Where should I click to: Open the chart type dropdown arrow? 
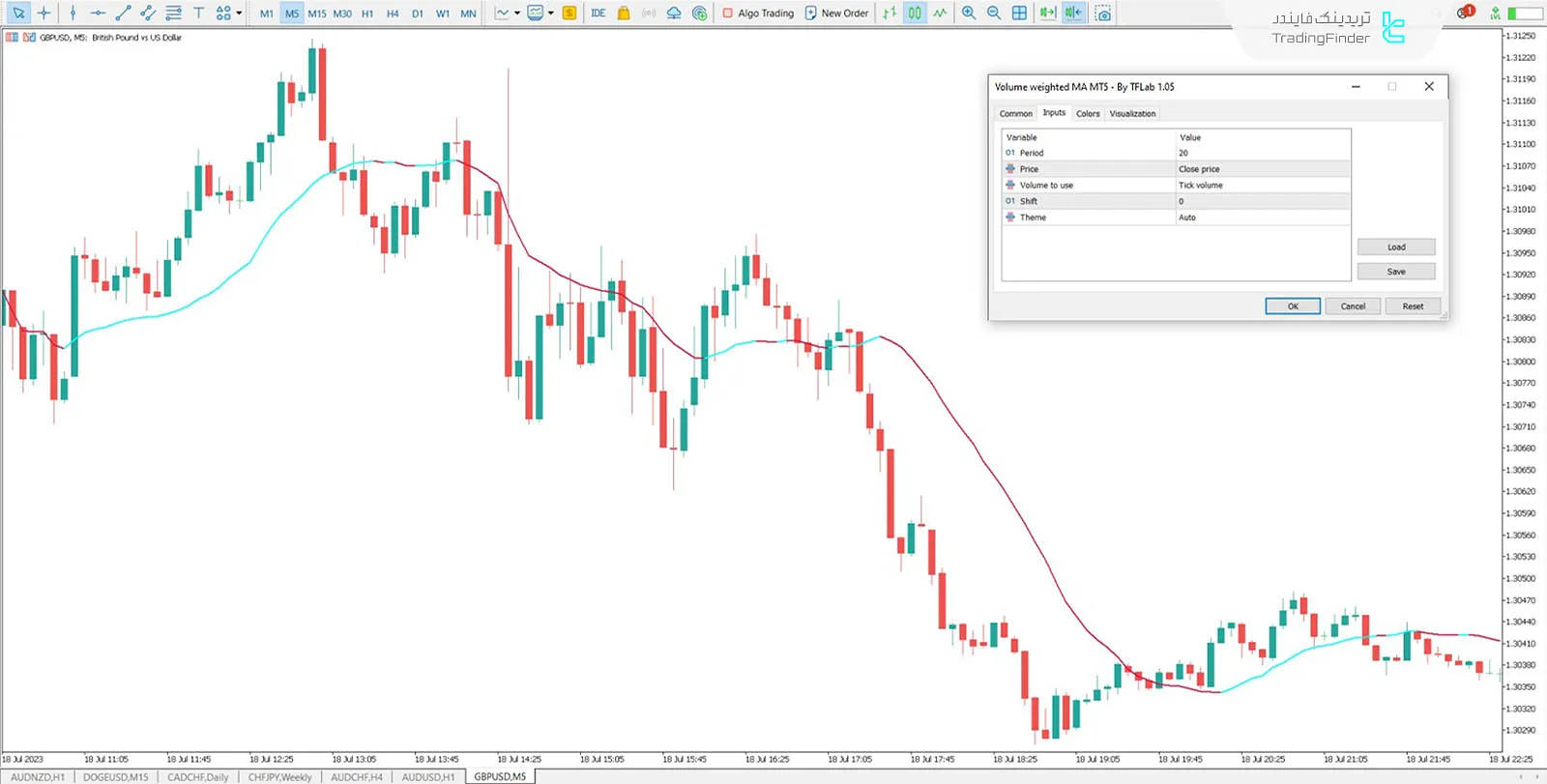tap(517, 13)
